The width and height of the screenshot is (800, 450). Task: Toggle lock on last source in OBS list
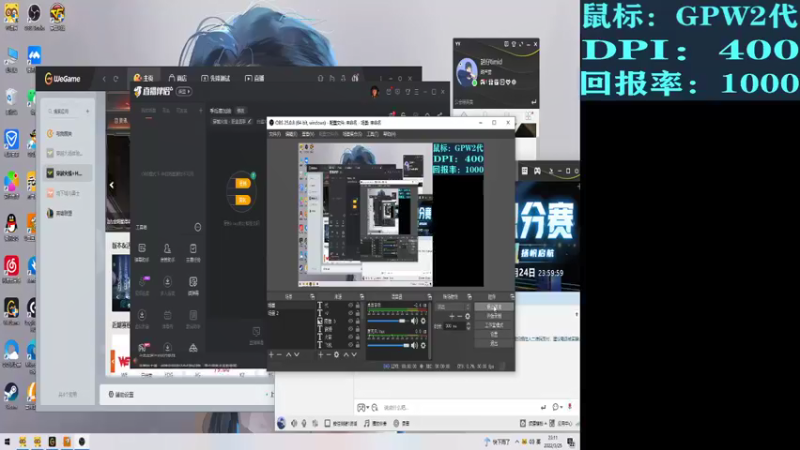point(358,345)
